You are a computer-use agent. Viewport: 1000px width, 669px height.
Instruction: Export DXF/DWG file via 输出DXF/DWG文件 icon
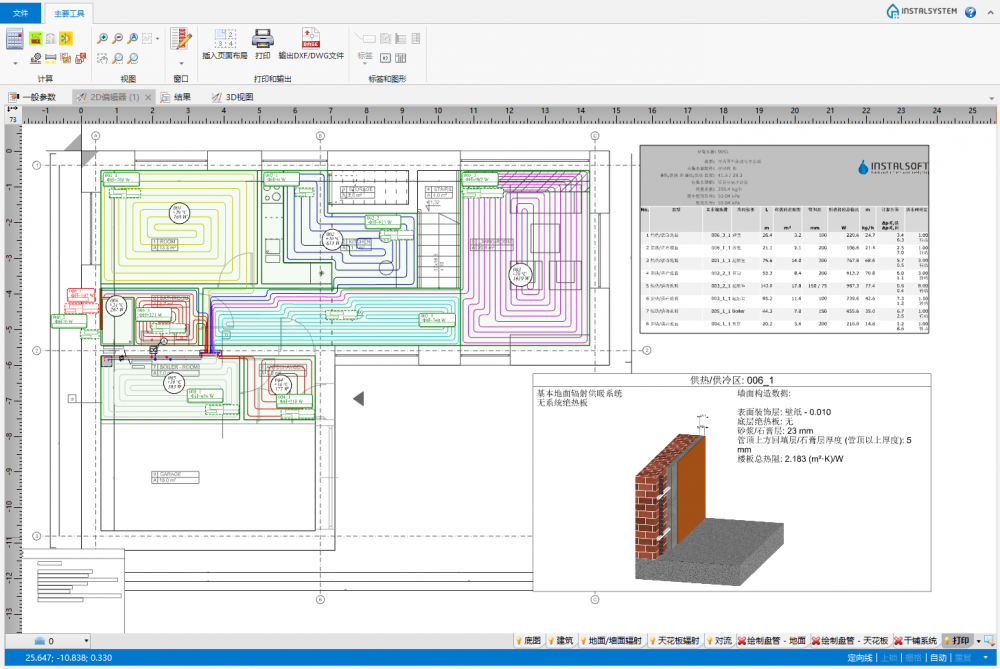[x=311, y=39]
